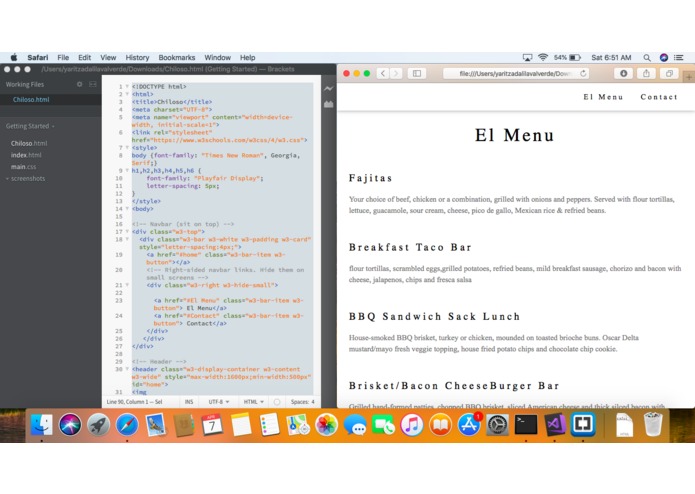
Task: Collapse the w3-top div fold at line 17
Action: point(127,232)
